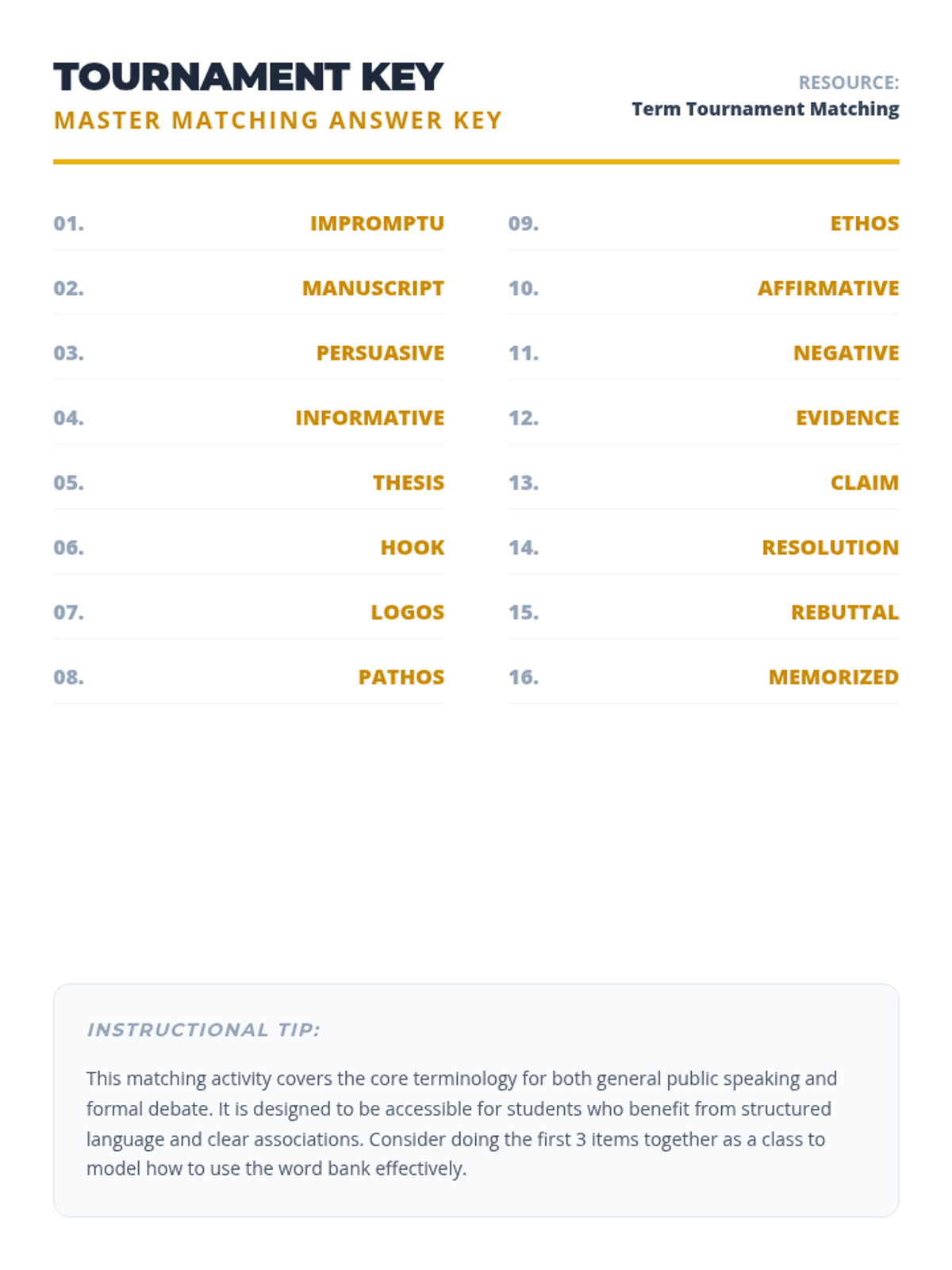This screenshot has width=952, height=1270.
Task: Select the AFFIRMATIVE answer term
Action: tap(828, 288)
